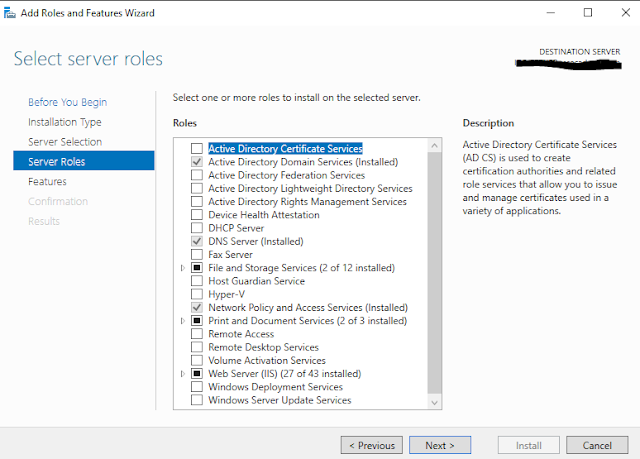Screen dimensions: 640x459
Task: Select the Host Guardian Service label
Action: click(x=256, y=281)
